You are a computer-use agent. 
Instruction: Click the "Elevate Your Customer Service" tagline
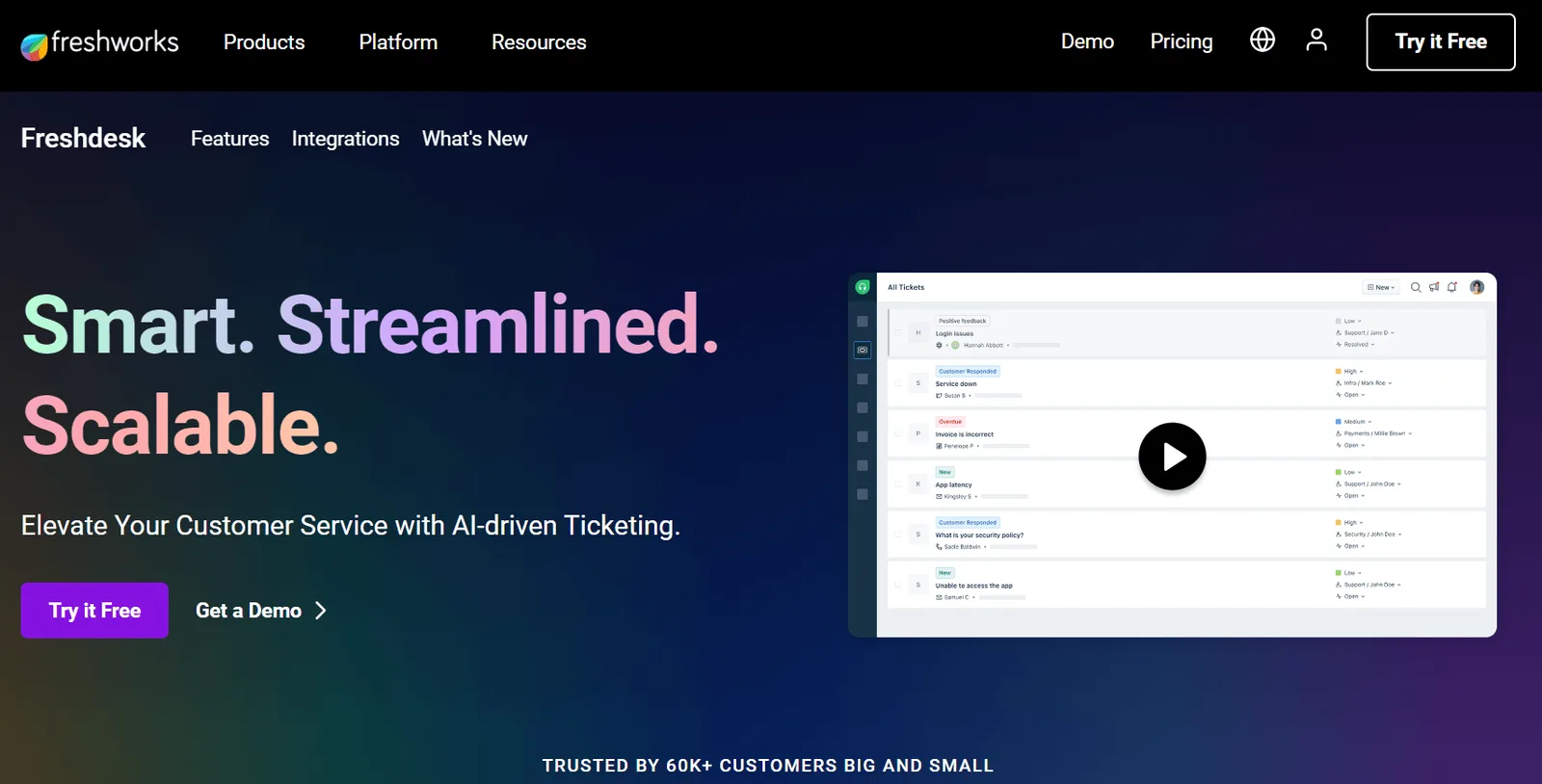(x=351, y=526)
